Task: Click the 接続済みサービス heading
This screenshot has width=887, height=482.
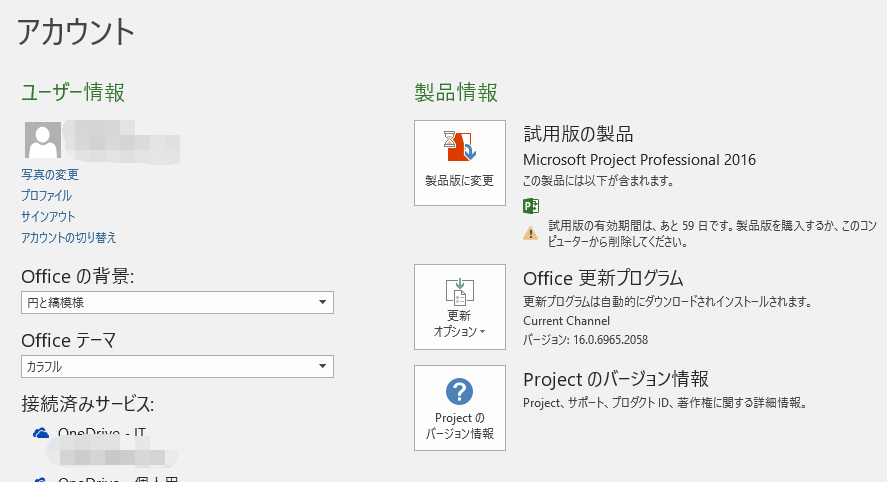Action: [x=88, y=404]
